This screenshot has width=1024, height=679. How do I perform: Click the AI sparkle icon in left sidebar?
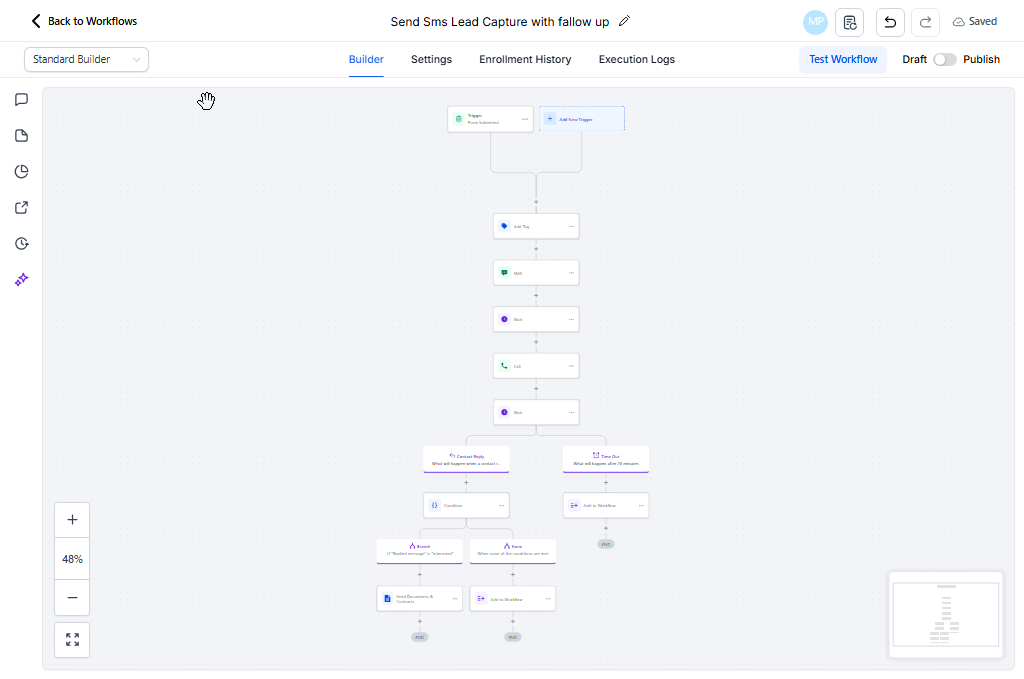[21, 280]
